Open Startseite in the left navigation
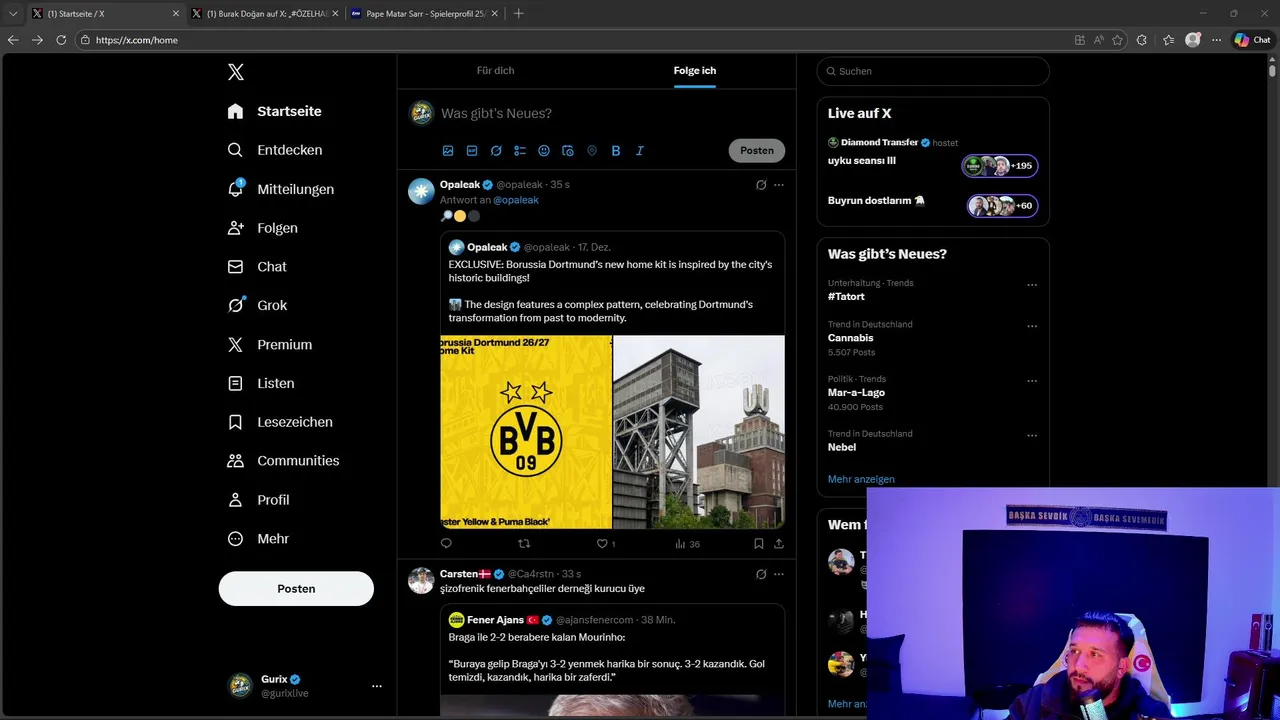Image resolution: width=1280 pixels, height=720 pixels. coord(274,111)
